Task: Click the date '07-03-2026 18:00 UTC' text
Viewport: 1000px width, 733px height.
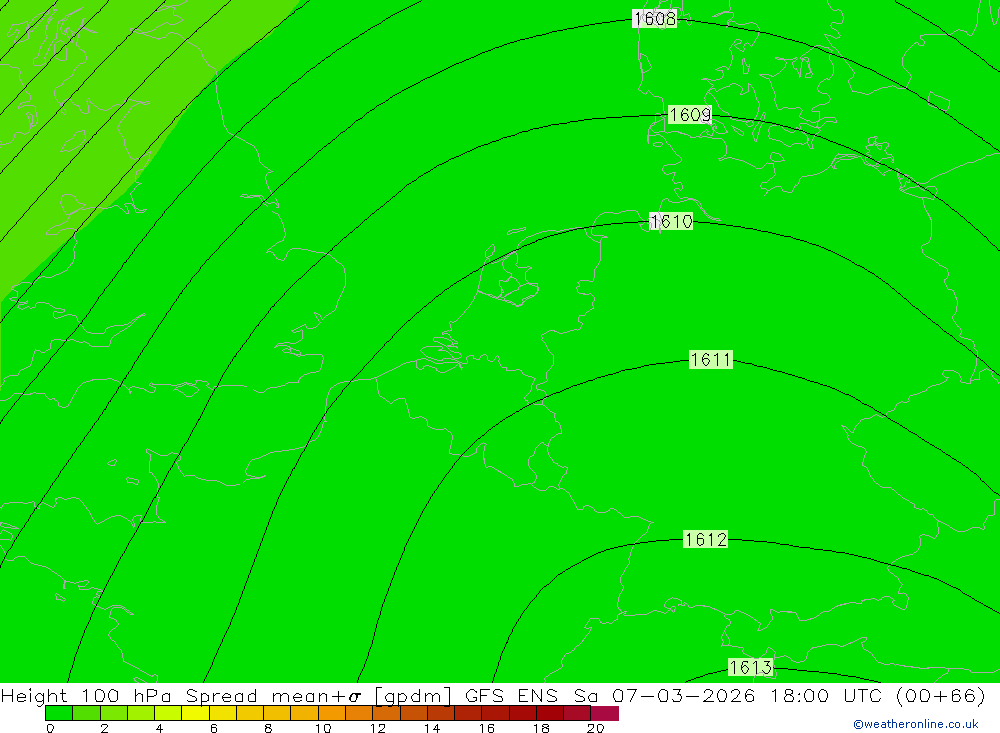Action: [x=747, y=695]
